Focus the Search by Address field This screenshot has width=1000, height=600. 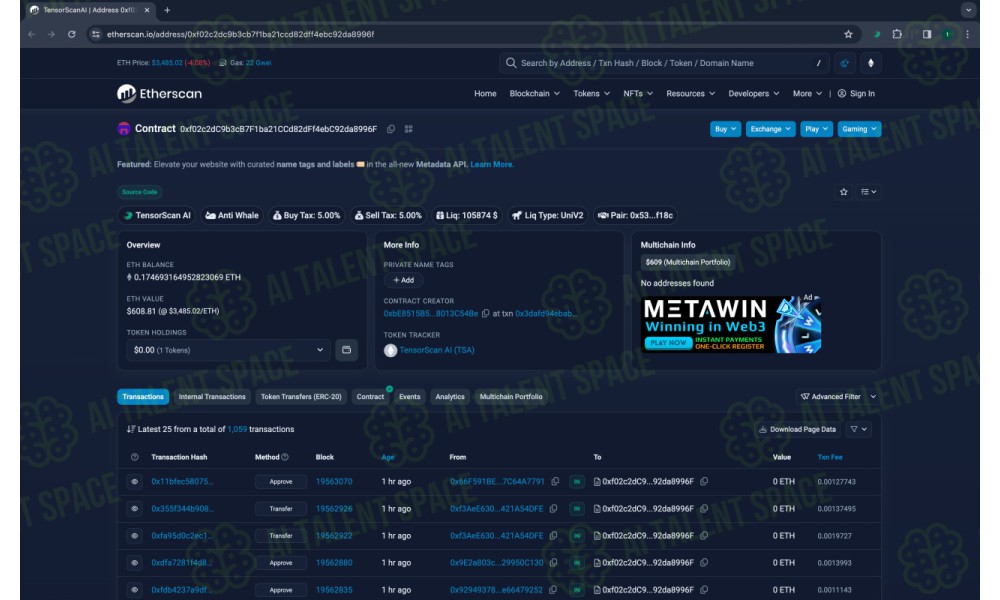(x=663, y=63)
